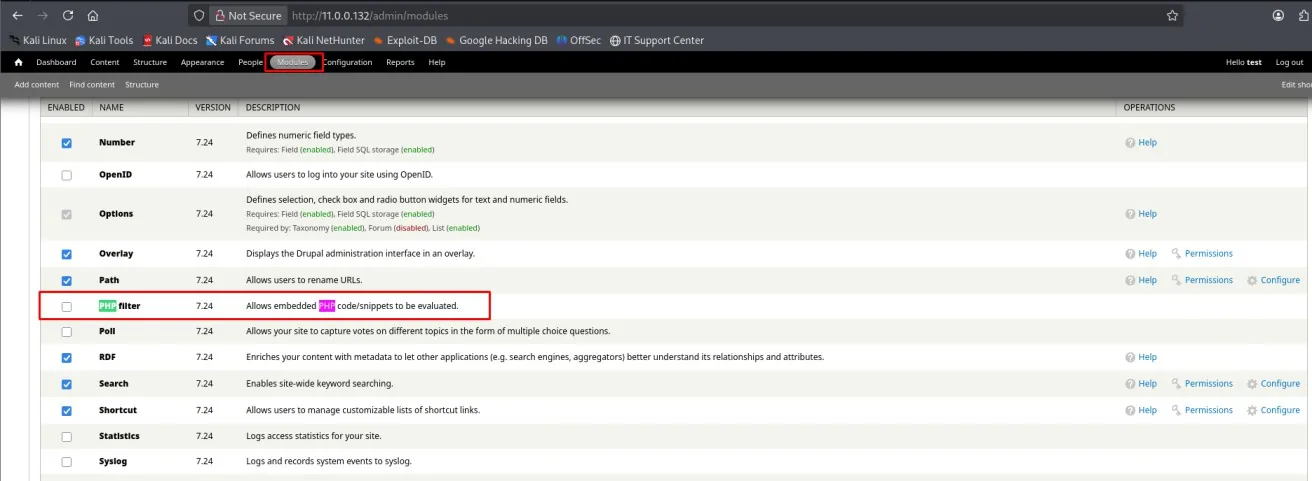Click the Log out link
The image size is (1312, 481).
(x=1289, y=62)
